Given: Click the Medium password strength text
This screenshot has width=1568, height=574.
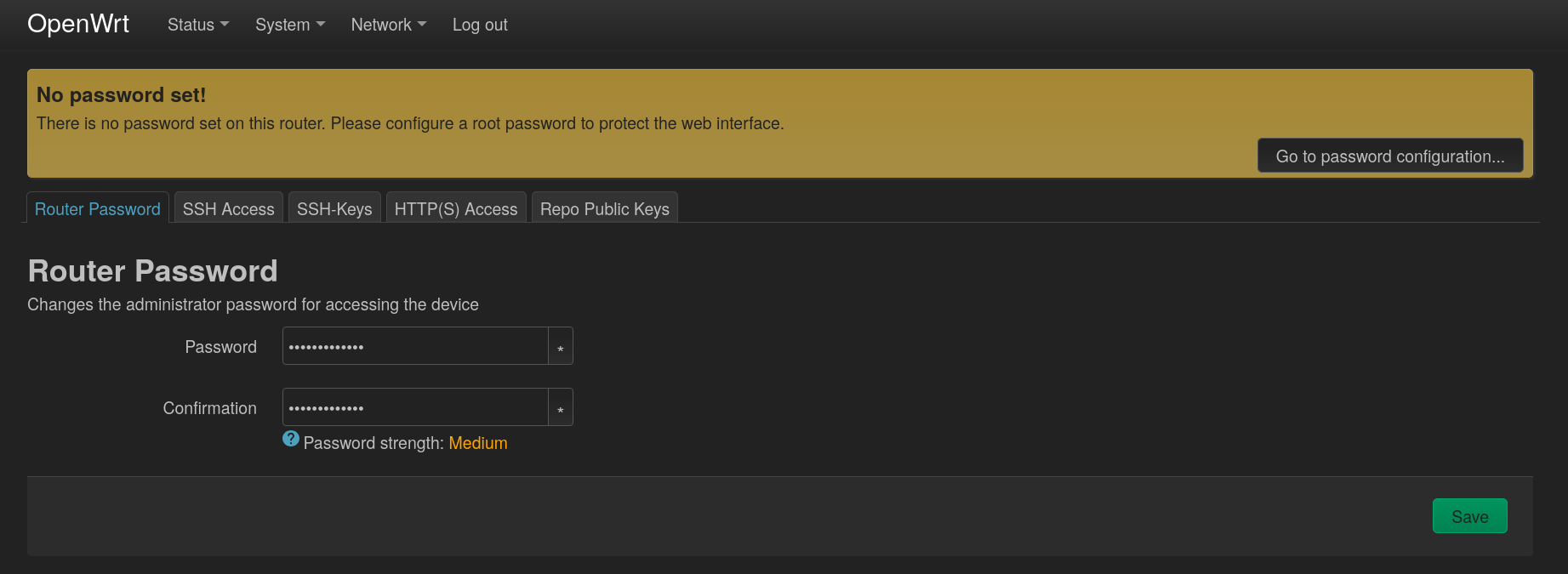Looking at the screenshot, I should pyautogui.click(x=478, y=443).
